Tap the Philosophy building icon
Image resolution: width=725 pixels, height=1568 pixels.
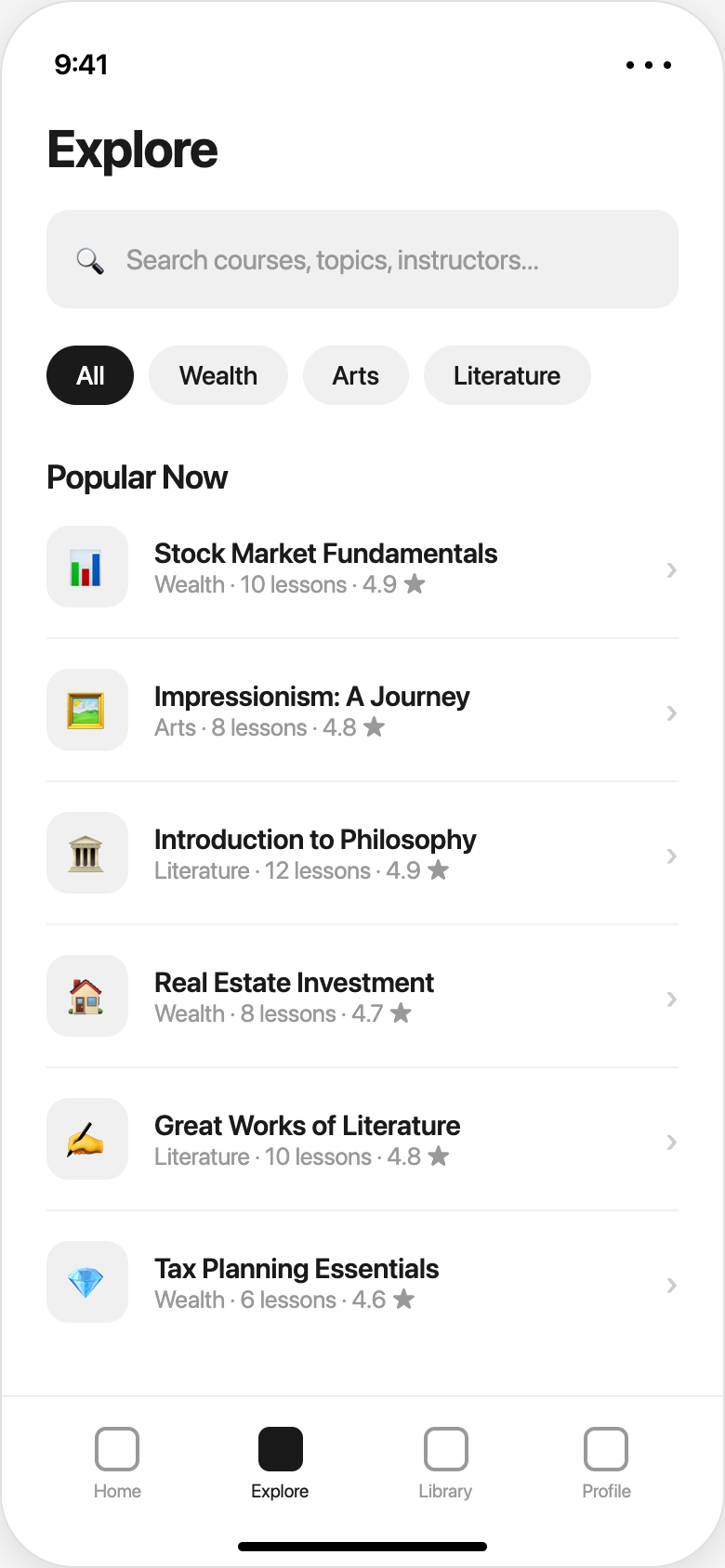(x=86, y=854)
